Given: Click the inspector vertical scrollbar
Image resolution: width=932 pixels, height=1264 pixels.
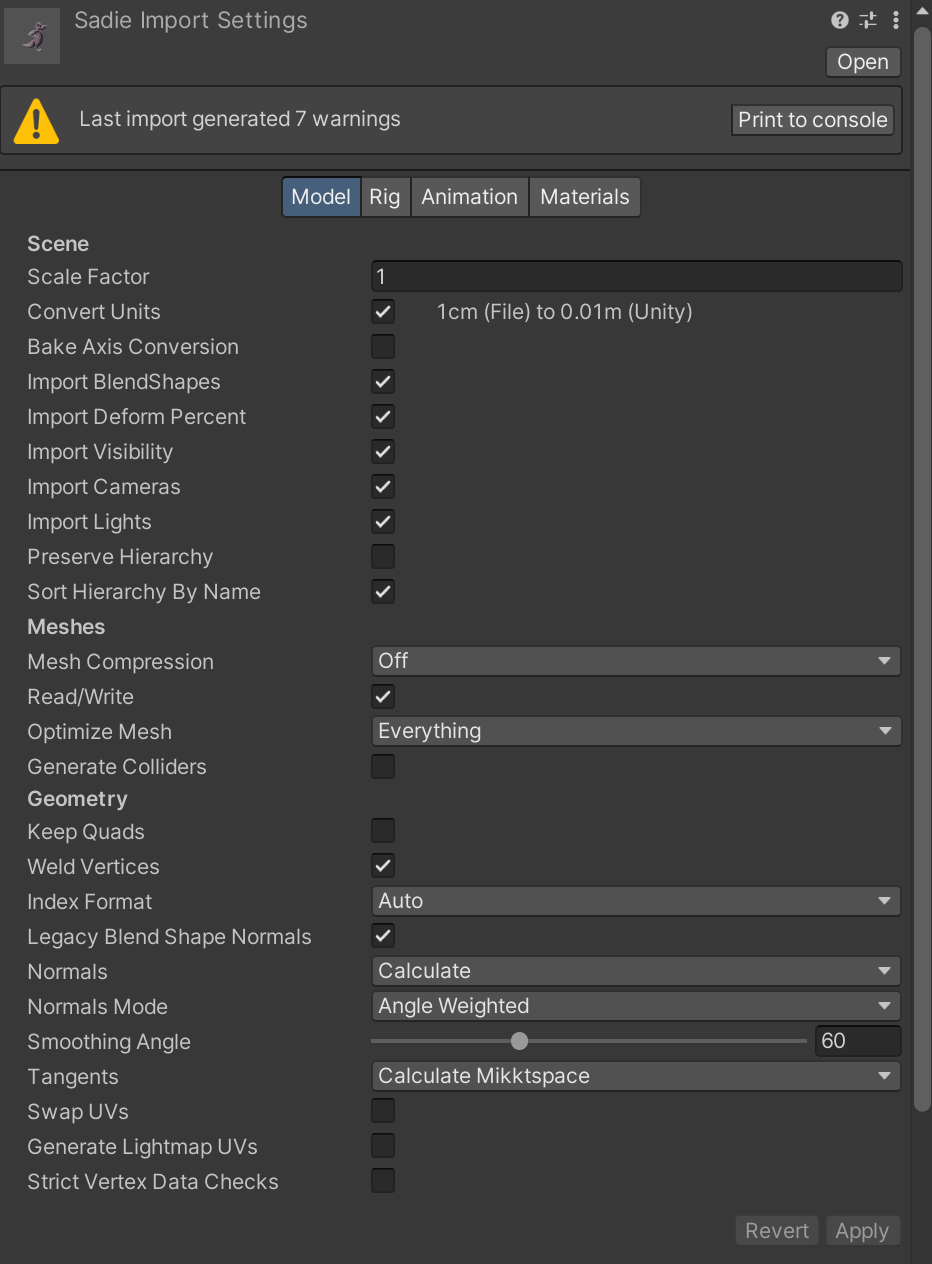Looking at the screenshot, I should [922, 570].
